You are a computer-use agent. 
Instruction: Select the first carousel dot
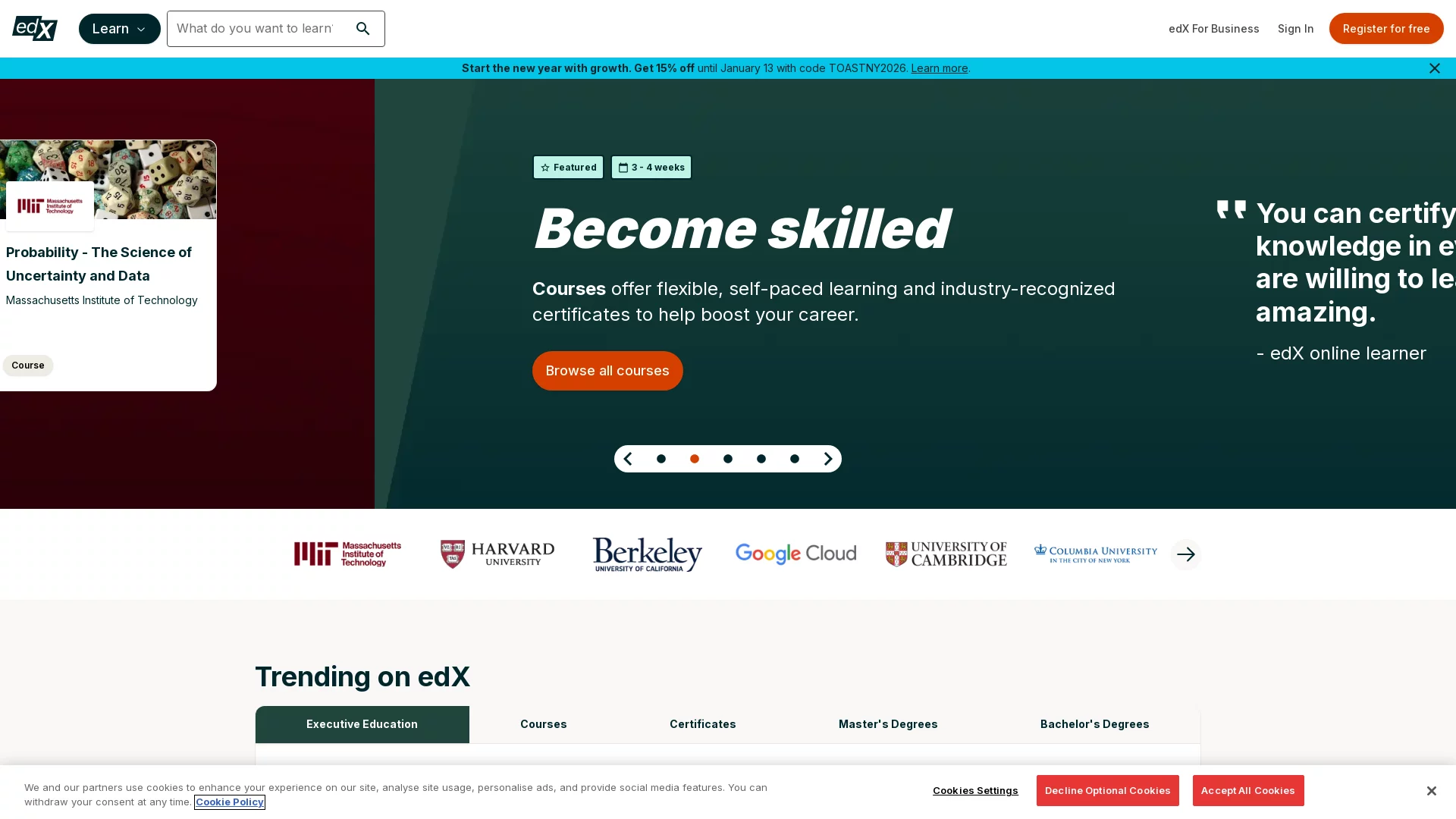coord(661,458)
